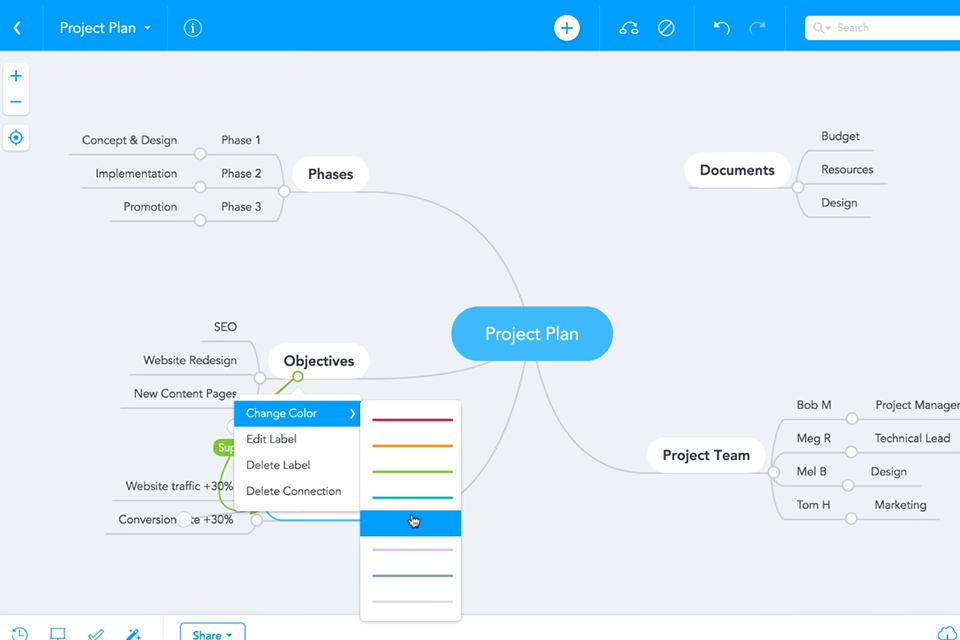The image size is (960, 640).
Task: Click the back arrow in the top bar
Action: coord(17,28)
